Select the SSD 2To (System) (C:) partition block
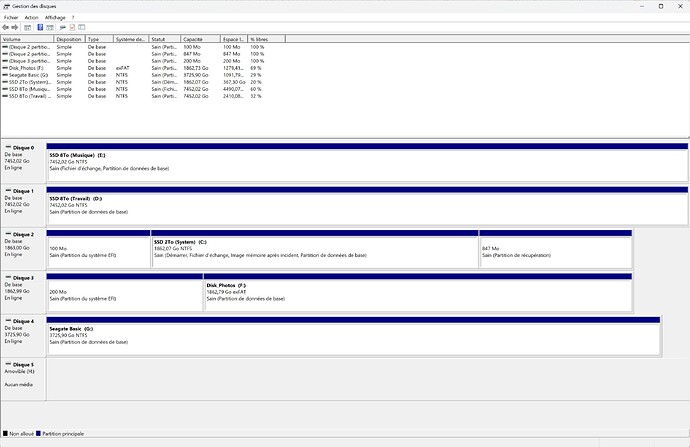This screenshot has height=447, width=690. (x=315, y=249)
